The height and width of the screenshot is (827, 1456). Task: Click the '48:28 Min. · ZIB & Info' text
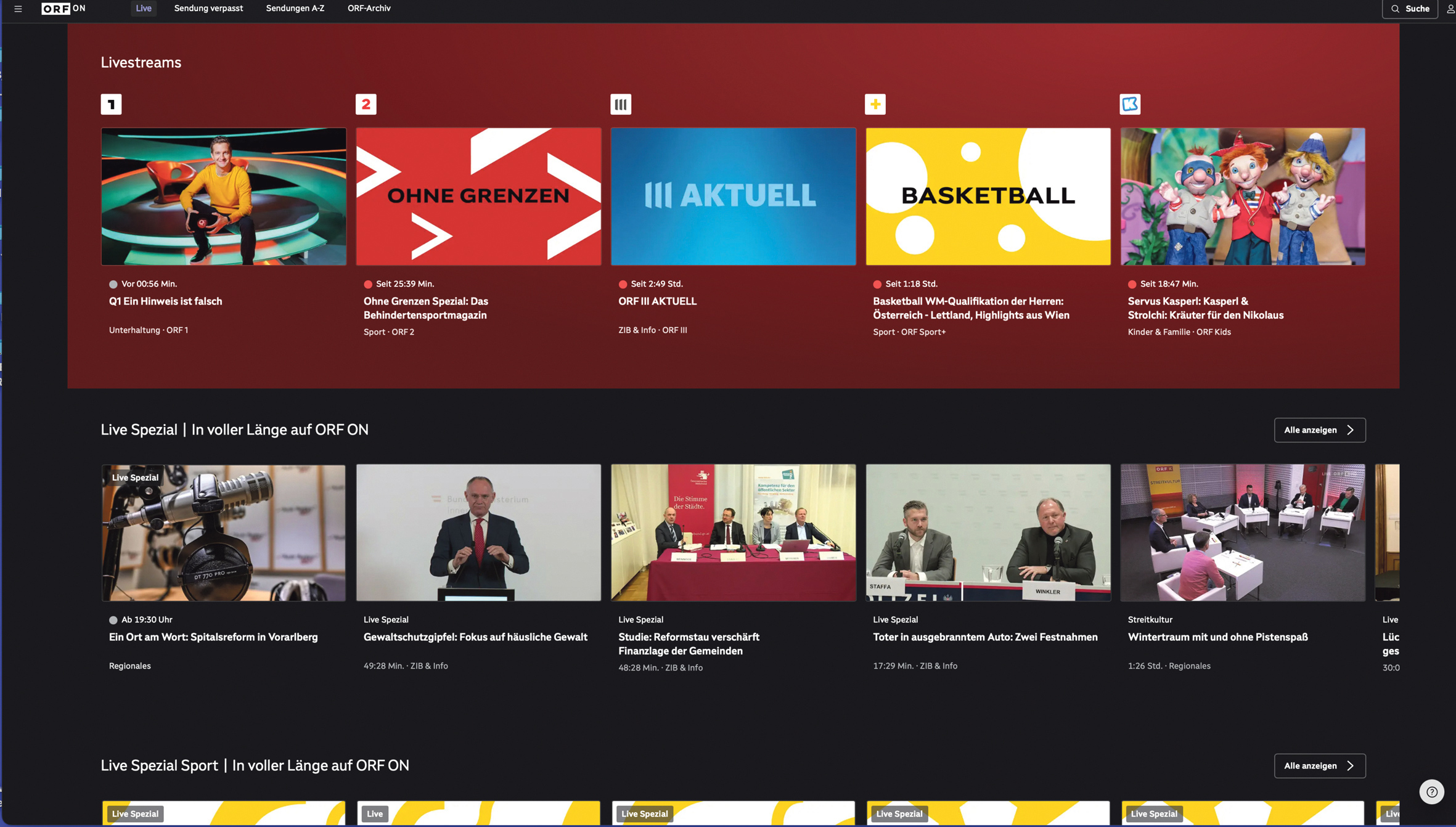[x=661, y=668]
